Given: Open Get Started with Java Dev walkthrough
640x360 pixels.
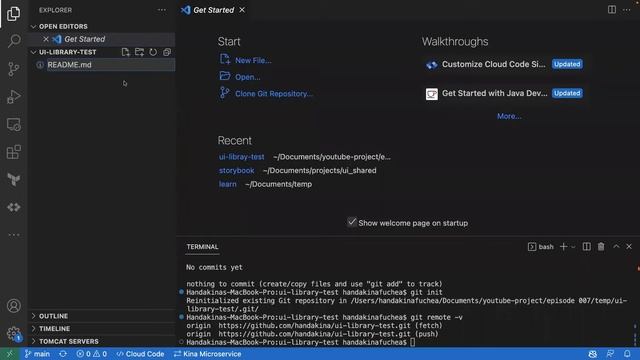Looking at the screenshot, I should [504, 93].
